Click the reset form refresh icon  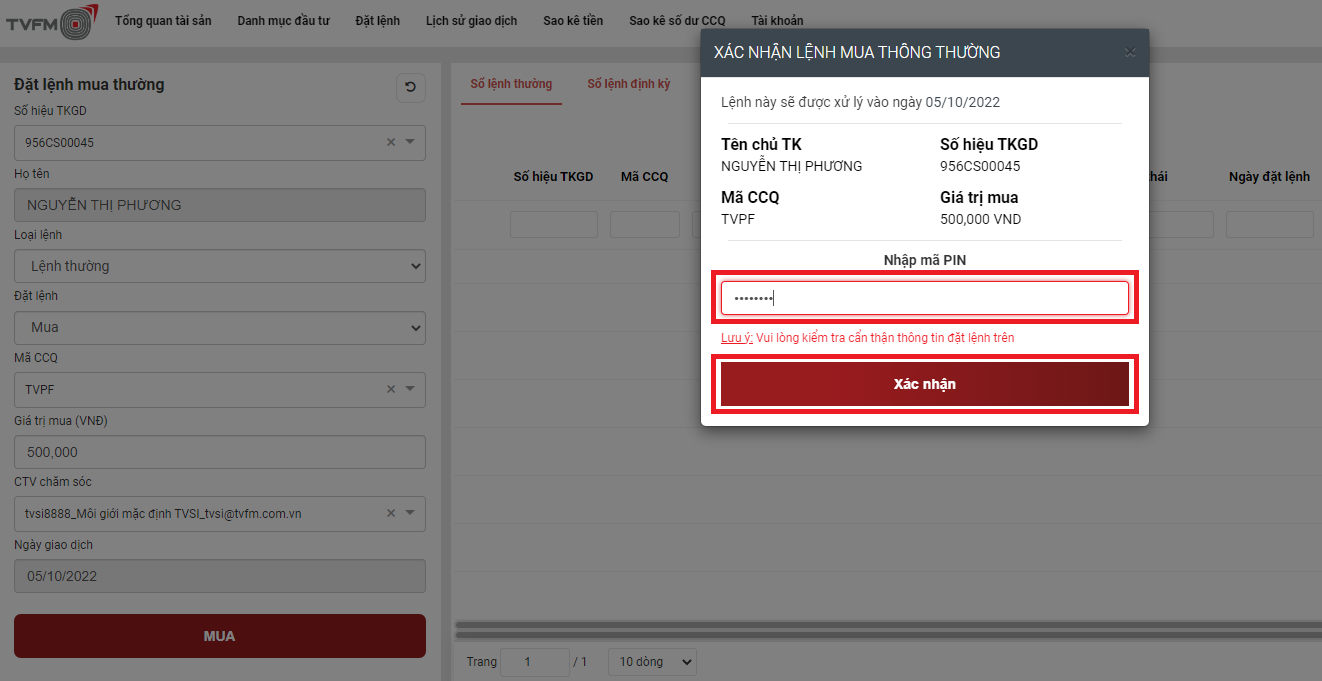click(410, 88)
